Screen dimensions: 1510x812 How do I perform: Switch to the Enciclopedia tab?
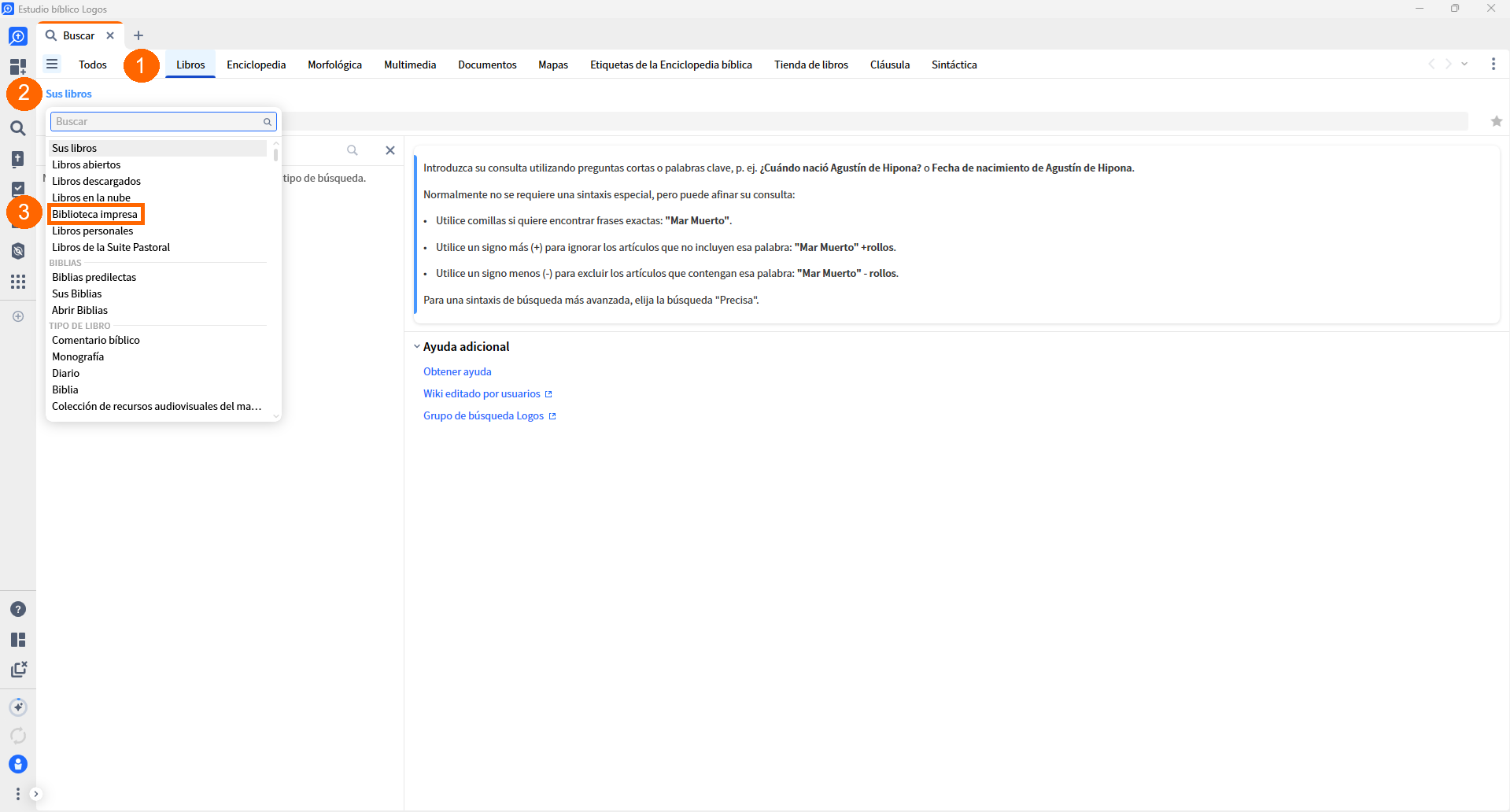click(257, 65)
